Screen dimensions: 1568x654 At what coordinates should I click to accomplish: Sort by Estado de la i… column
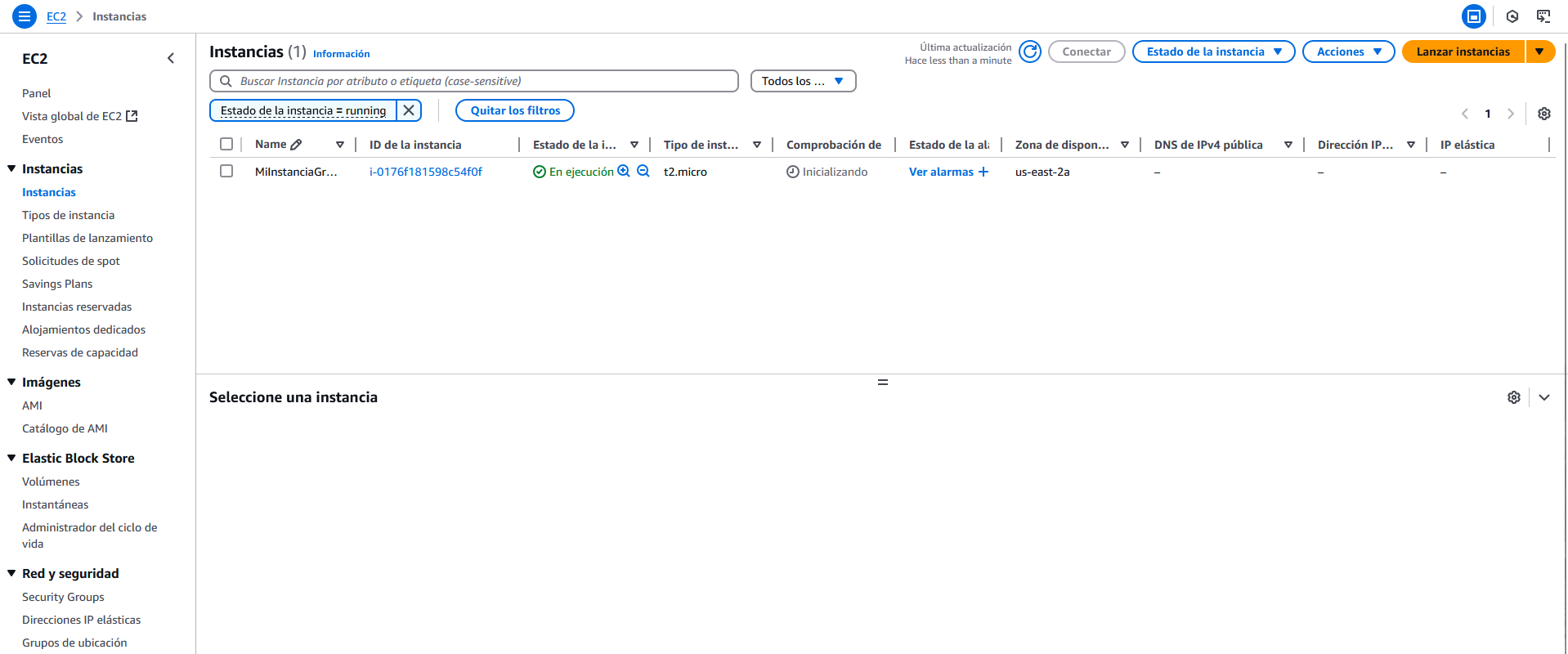click(634, 145)
